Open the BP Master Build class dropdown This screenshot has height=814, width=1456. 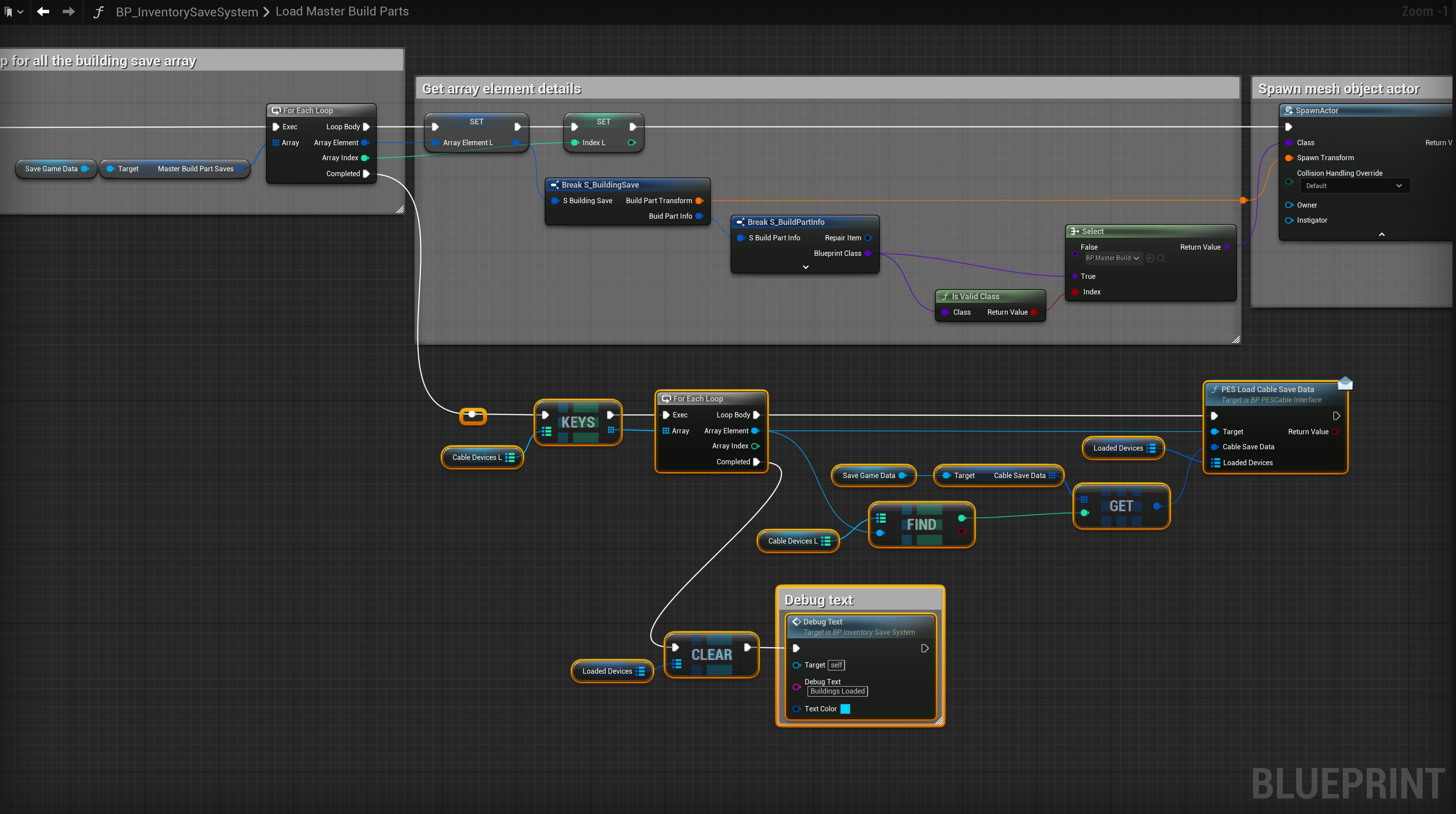tap(1112, 258)
